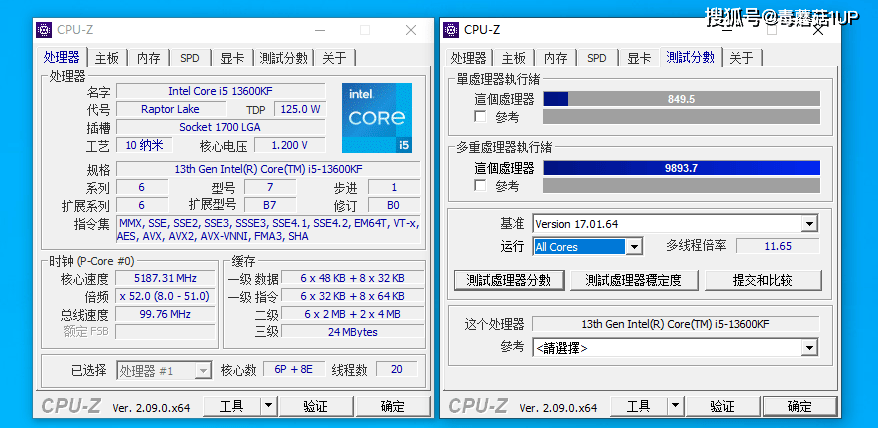Click 核心数 value 6P + 8E
Image resolution: width=878 pixels, height=428 pixels.
click(x=293, y=370)
